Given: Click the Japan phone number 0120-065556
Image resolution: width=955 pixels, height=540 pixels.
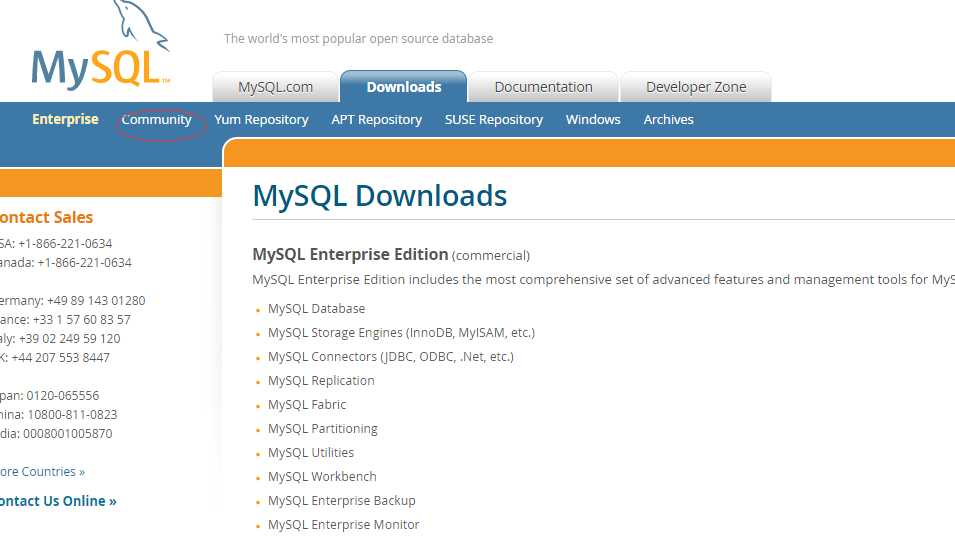Looking at the screenshot, I should click(x=63, y=396).
